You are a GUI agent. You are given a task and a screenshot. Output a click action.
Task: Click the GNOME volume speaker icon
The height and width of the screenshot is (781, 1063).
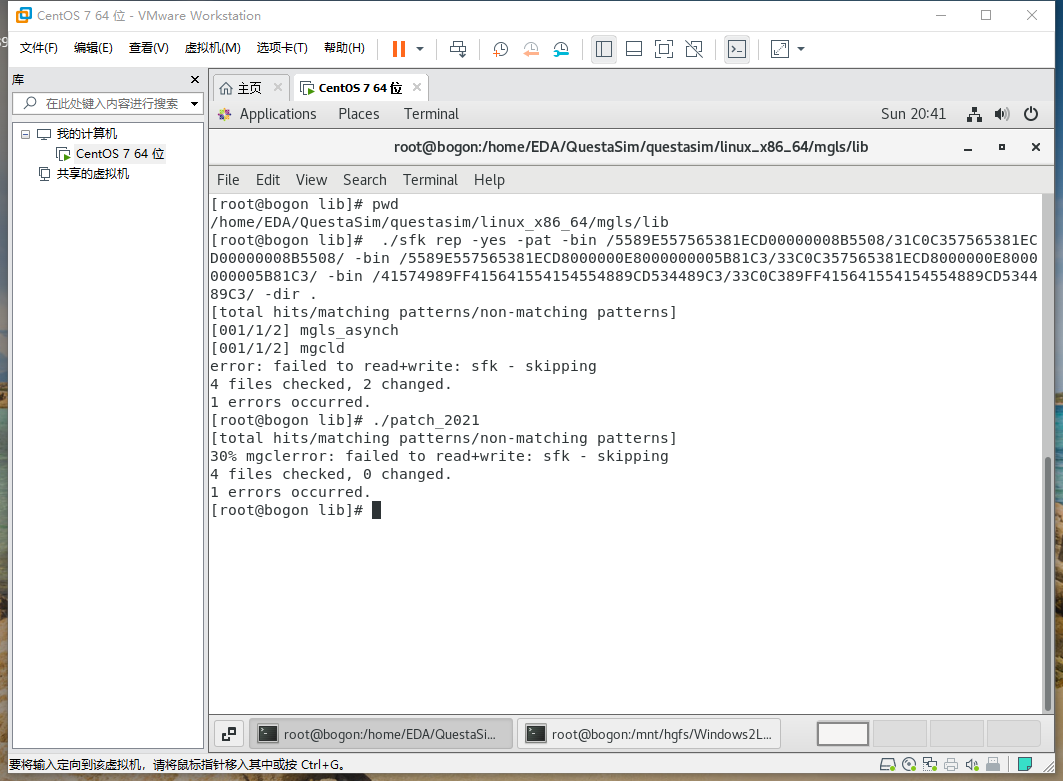(x=1002, y=114)
